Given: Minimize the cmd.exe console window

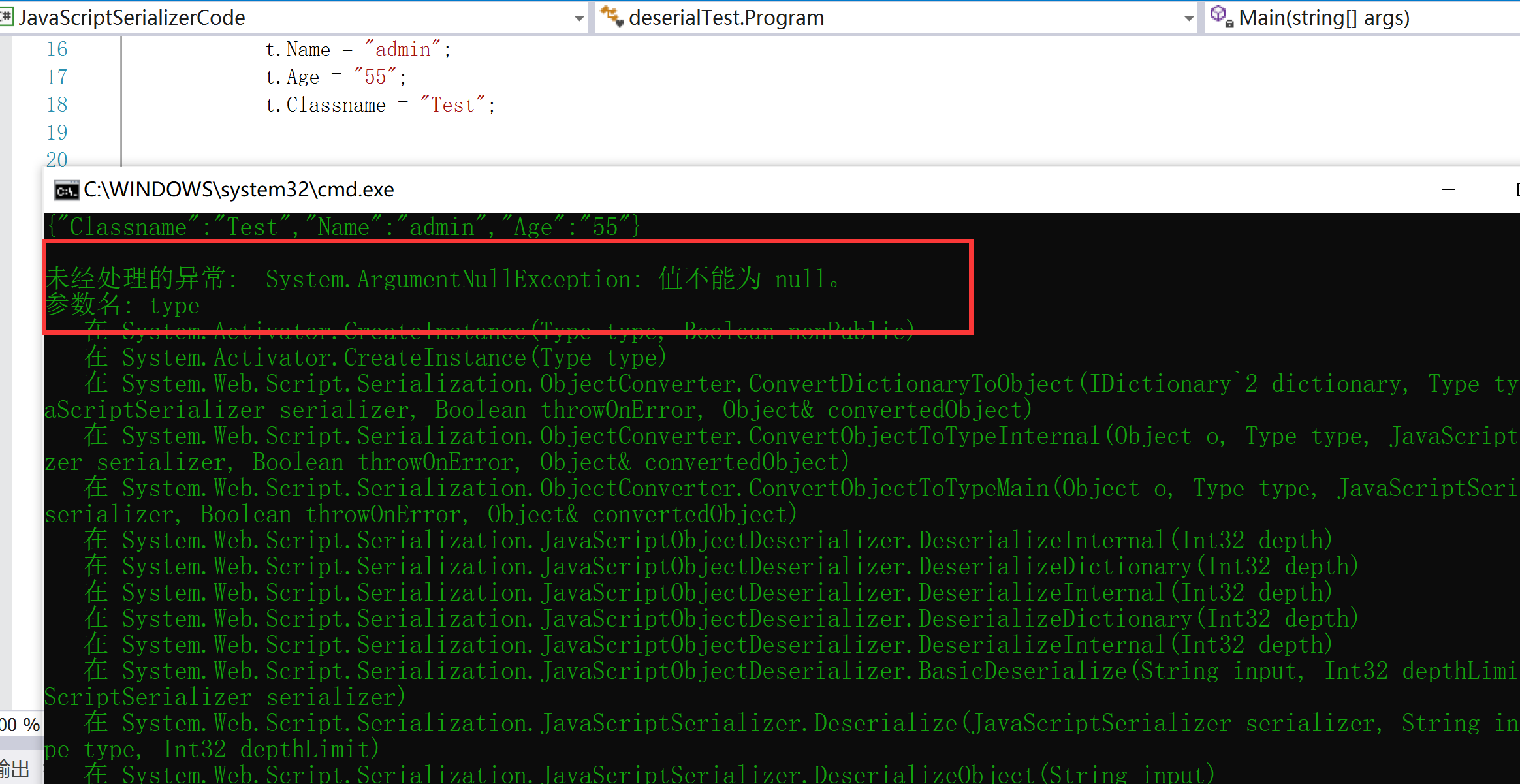Looking at the screenshot, I should tap(1449, 190).
